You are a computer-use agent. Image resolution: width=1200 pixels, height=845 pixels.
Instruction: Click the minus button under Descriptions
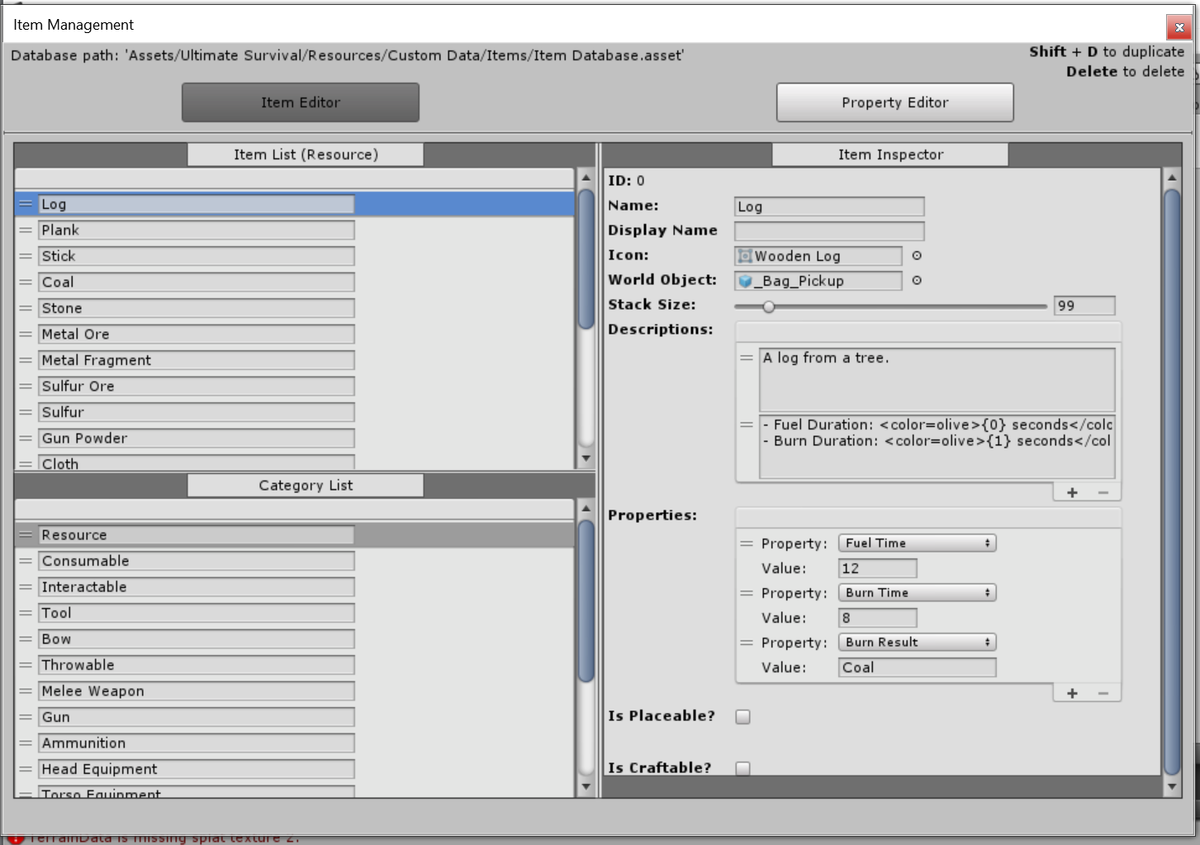pyautogui.click(x=1102, y=492)
